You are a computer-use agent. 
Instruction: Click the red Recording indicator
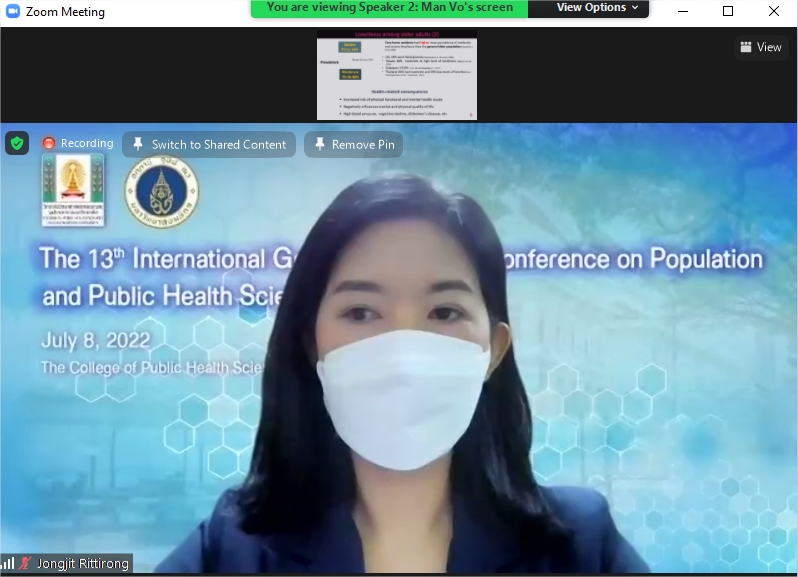(77, 143)
